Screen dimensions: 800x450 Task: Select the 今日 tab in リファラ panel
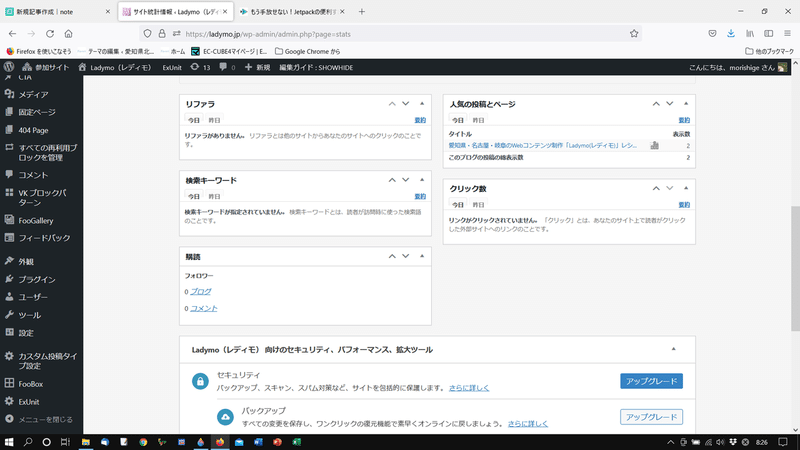(x=193, y=120)
